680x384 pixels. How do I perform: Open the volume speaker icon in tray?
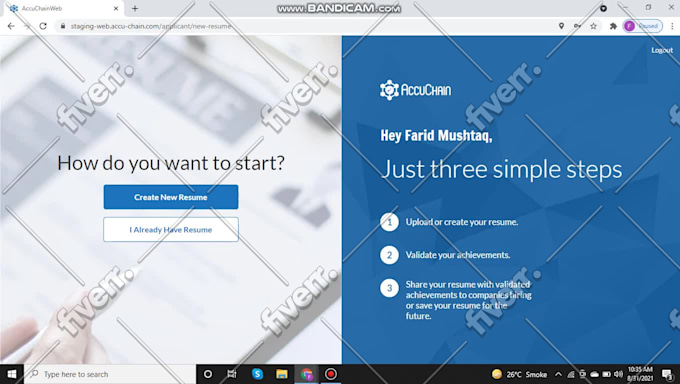tap(618, 374)
